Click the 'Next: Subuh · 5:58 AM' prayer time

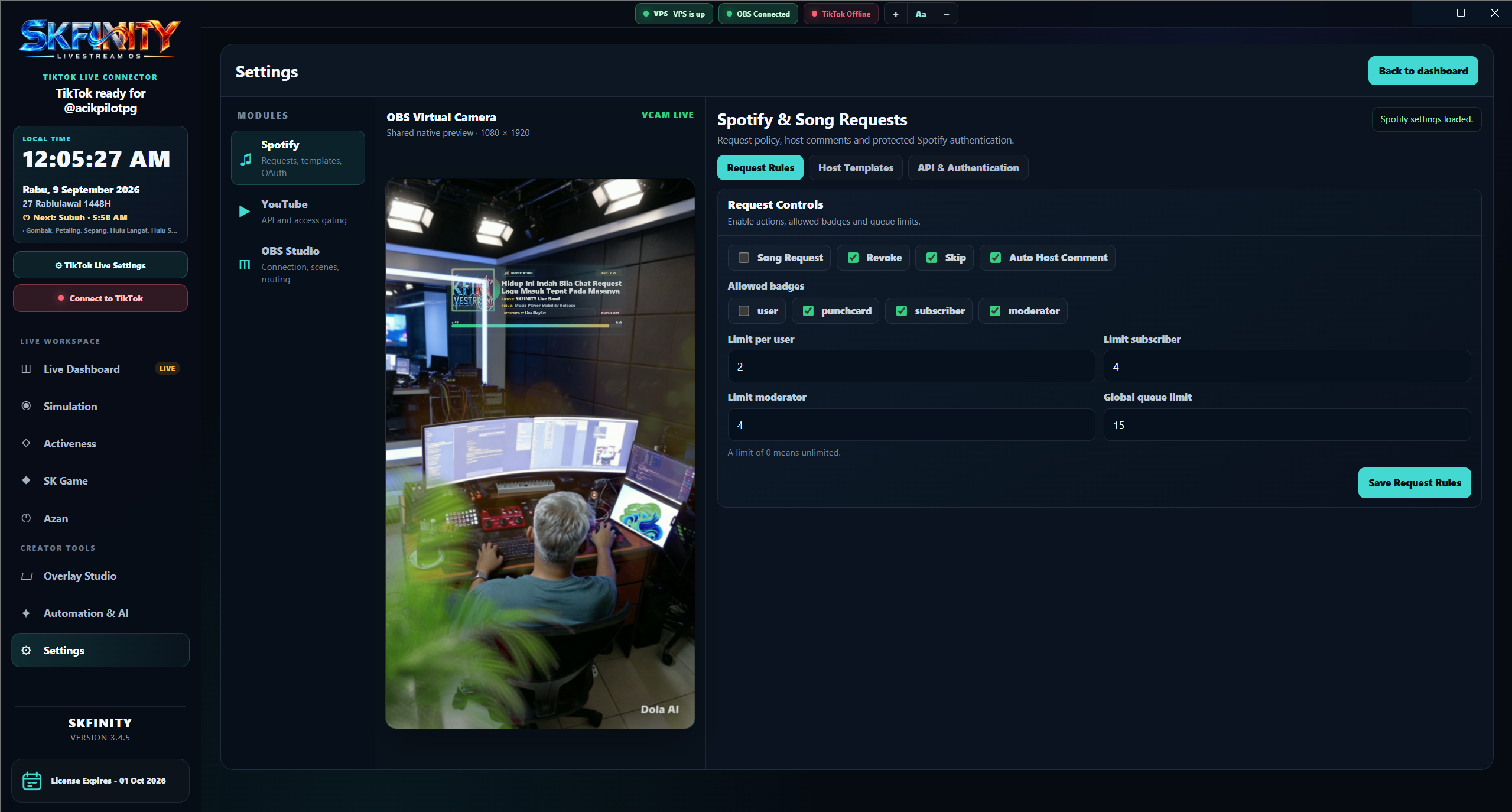click(x=80, y=217)
